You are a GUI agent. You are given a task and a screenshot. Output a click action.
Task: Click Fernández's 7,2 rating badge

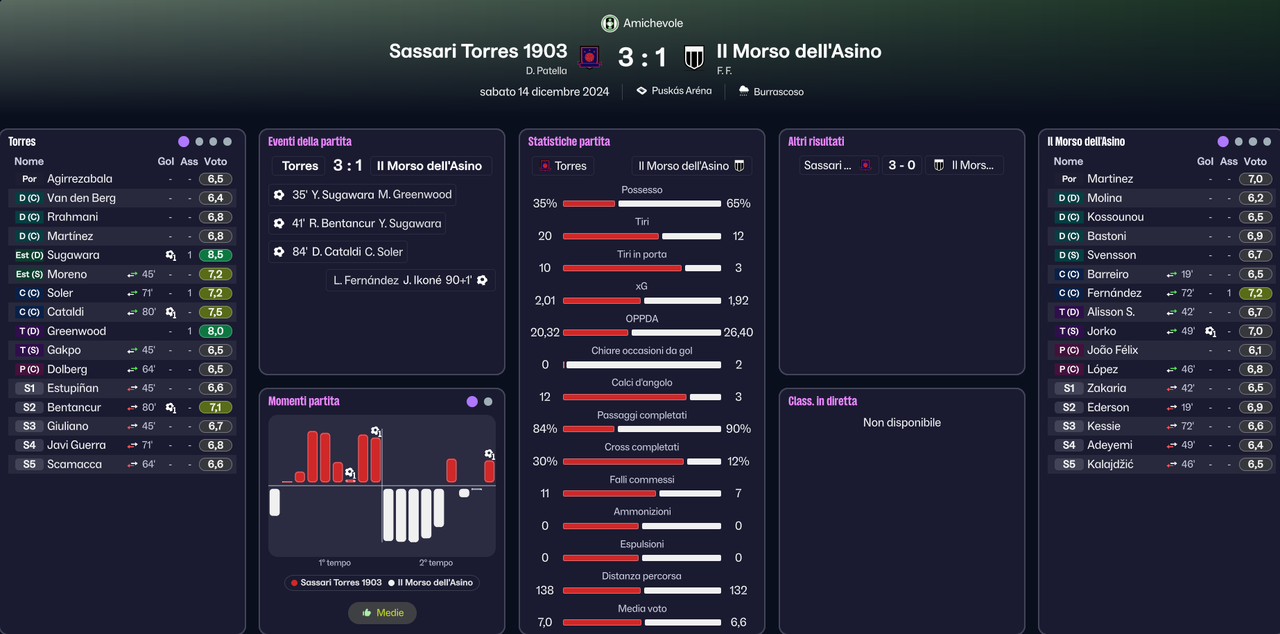click(1255, 293)
